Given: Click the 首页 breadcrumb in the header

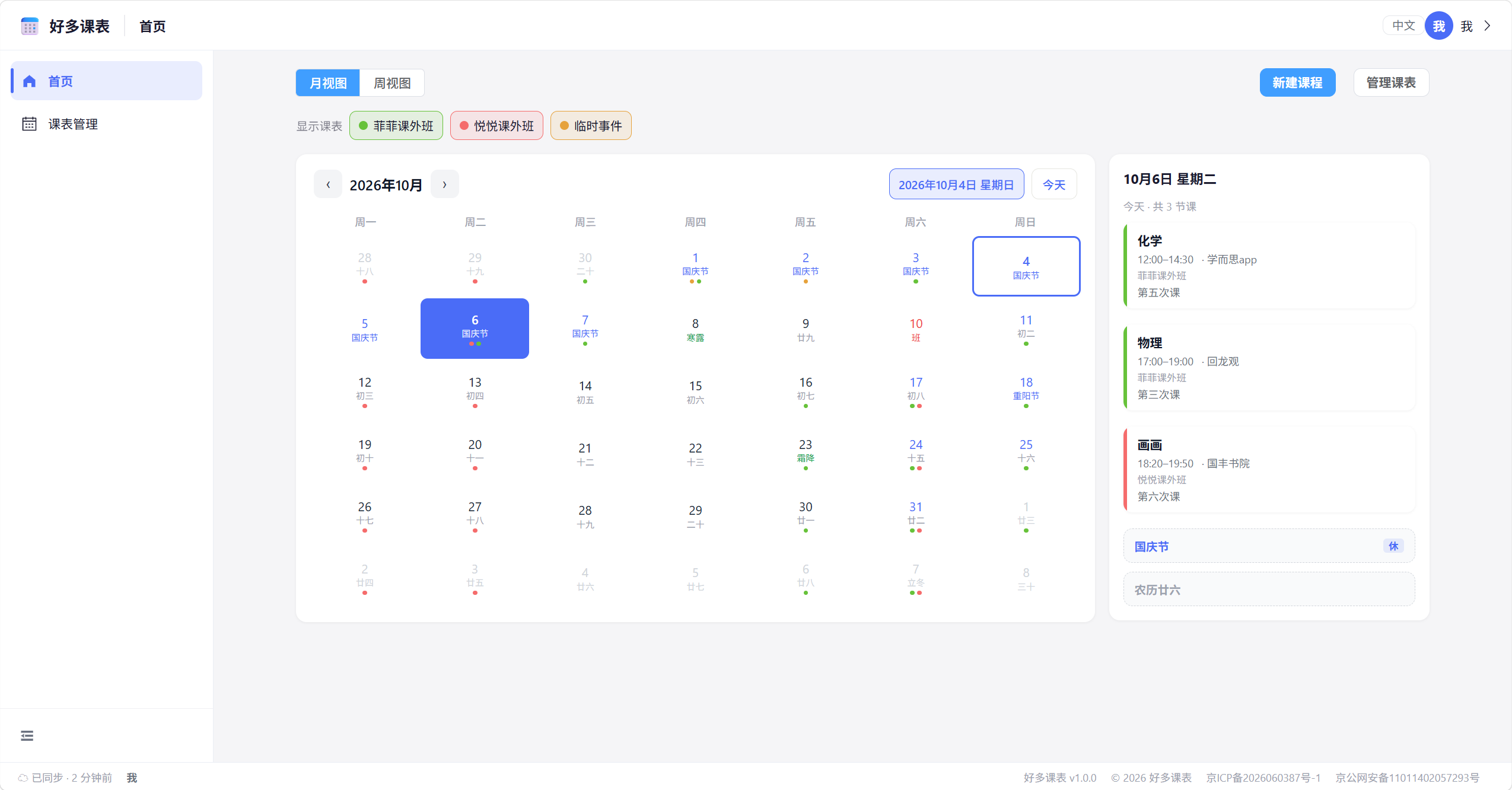Looking at the screenshot, I should (152, 27).
